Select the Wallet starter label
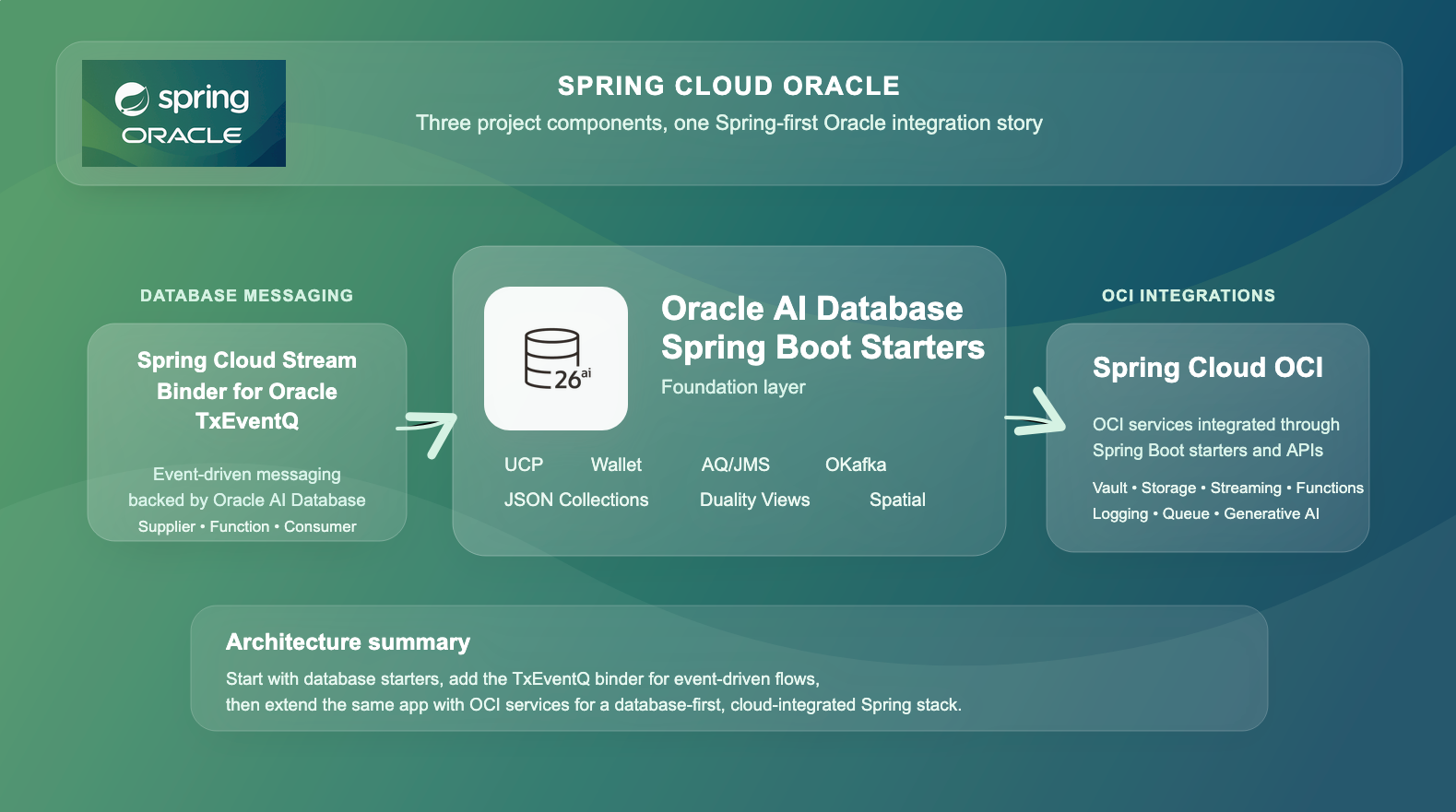The image size is (1456, 812). pyautogui.click(x=616, y=465)
